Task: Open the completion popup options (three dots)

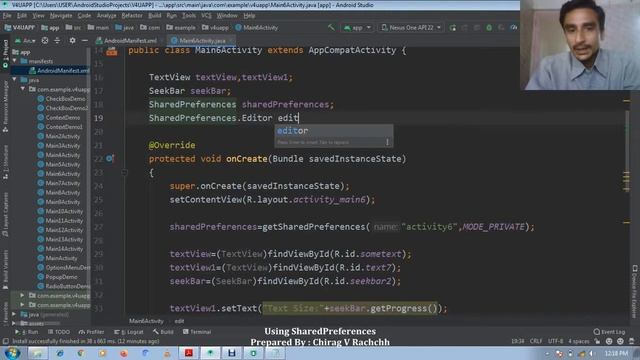Action: [387, 142]
